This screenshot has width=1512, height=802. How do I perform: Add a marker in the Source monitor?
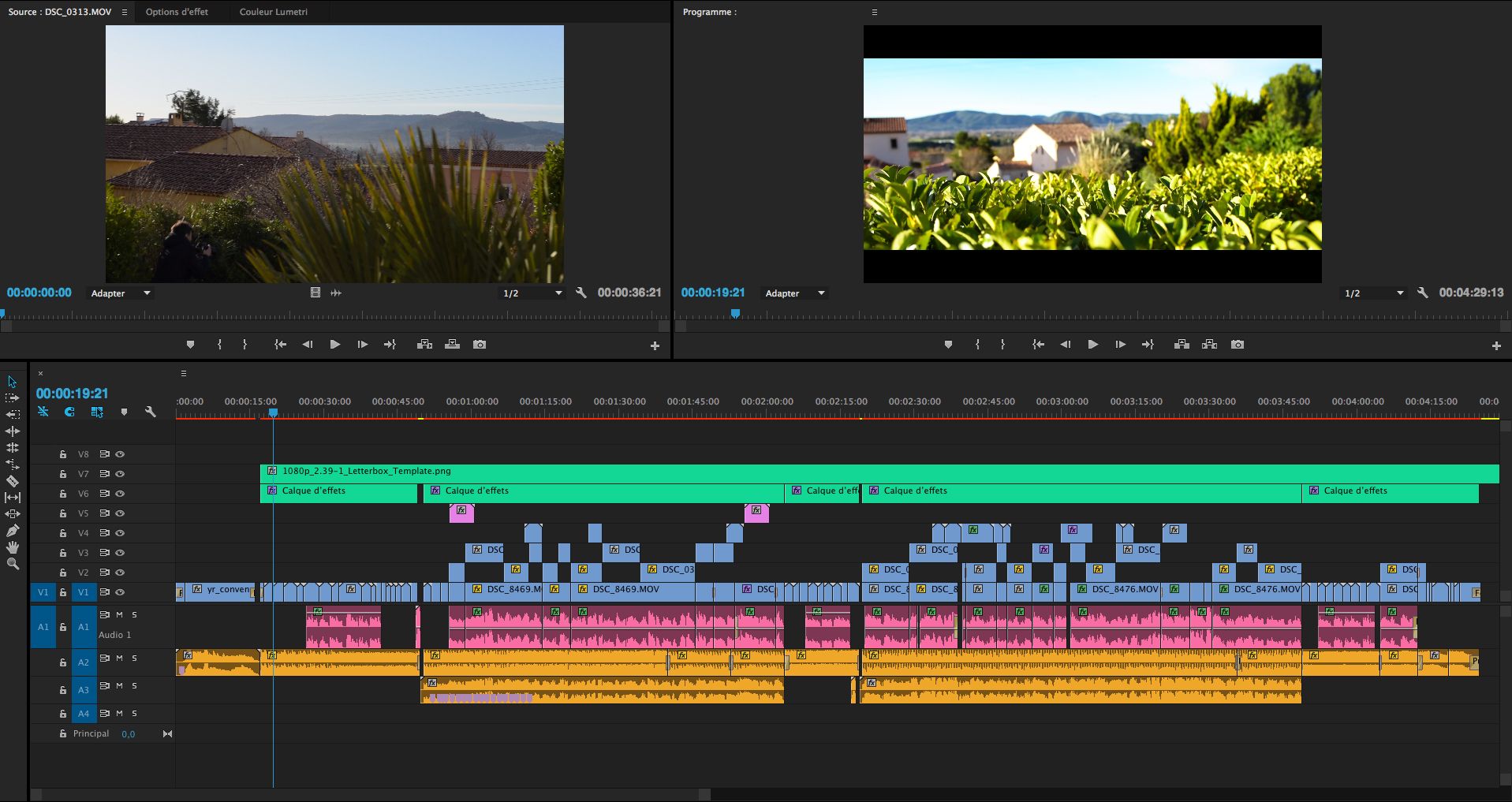tap(190, 345)
